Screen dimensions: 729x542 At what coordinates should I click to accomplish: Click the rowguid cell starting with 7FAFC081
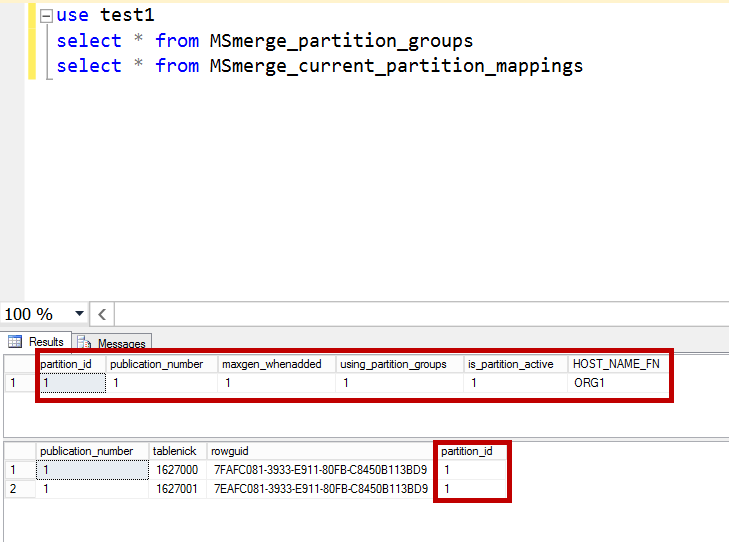coord(320,470)
